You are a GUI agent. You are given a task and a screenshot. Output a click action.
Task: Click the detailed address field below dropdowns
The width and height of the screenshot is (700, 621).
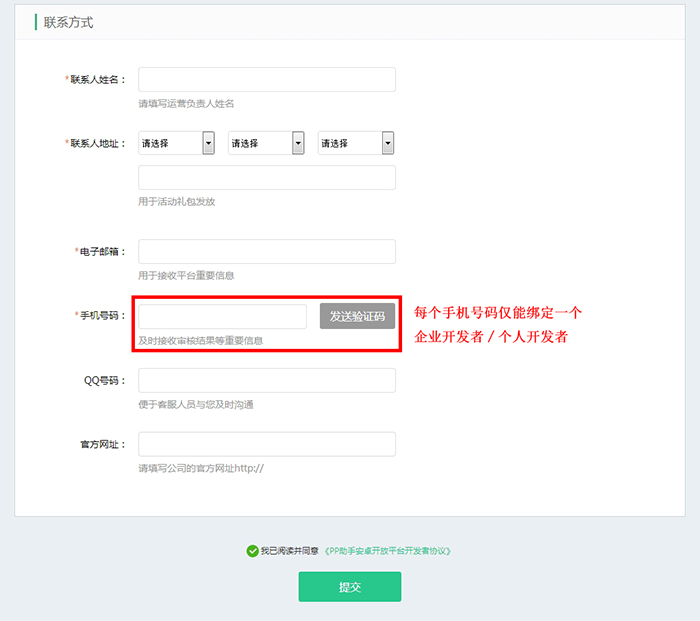coord(266,178)
